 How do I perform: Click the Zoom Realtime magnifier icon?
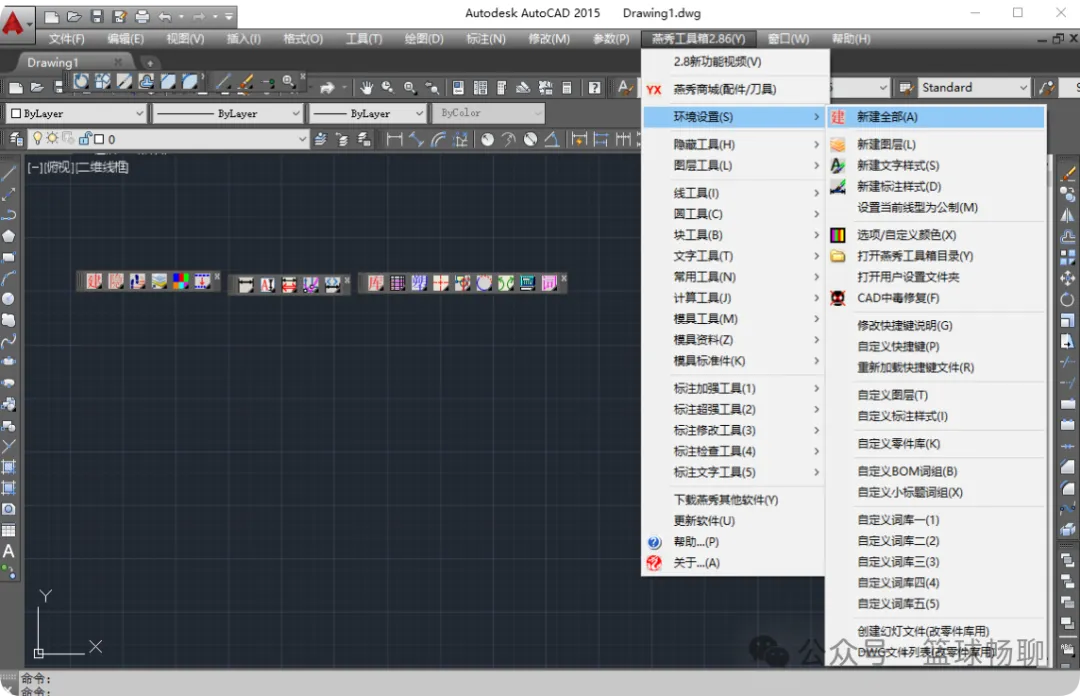pos(388,88)
